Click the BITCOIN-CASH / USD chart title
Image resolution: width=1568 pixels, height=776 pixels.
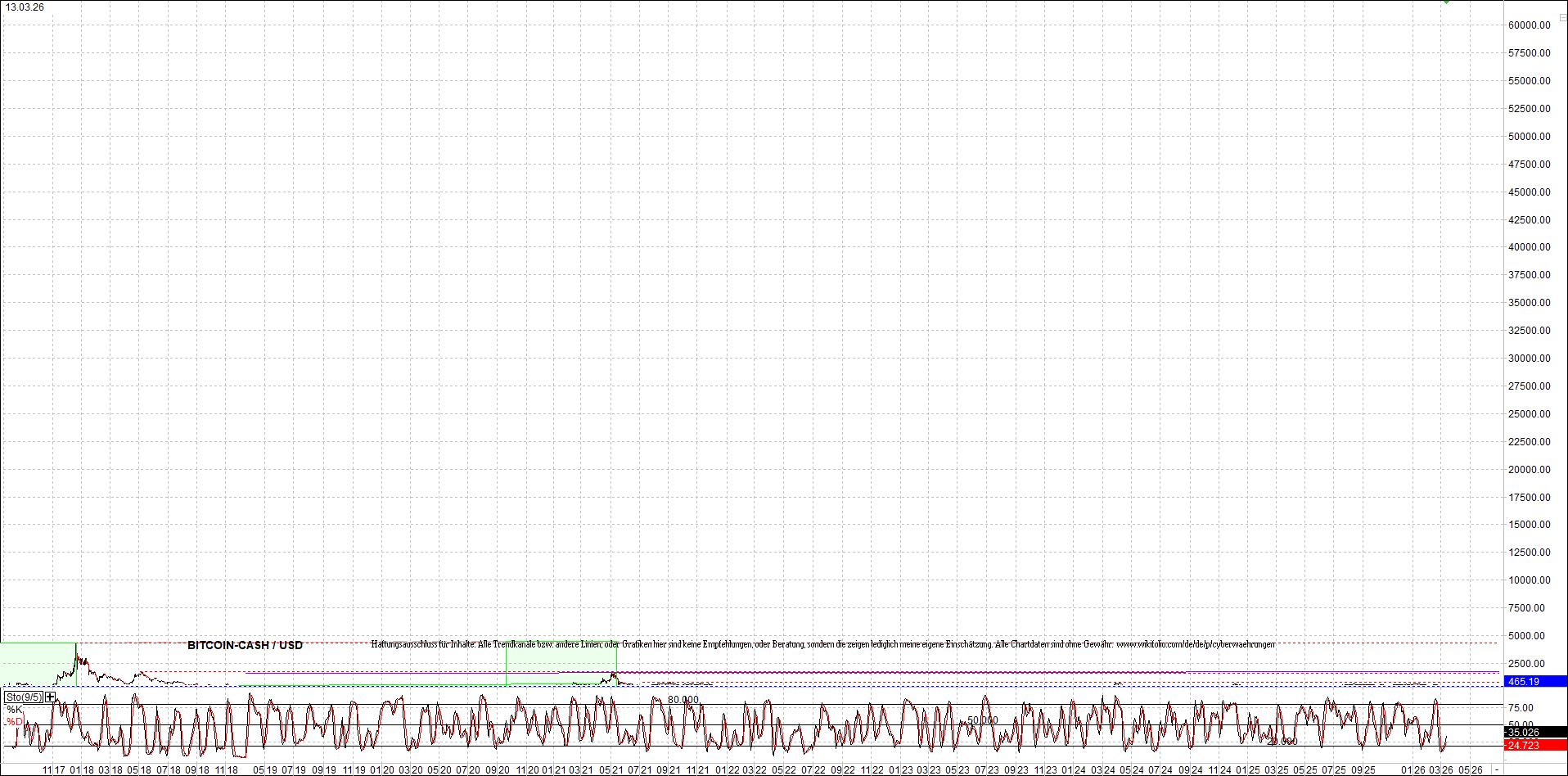(245, 645)
